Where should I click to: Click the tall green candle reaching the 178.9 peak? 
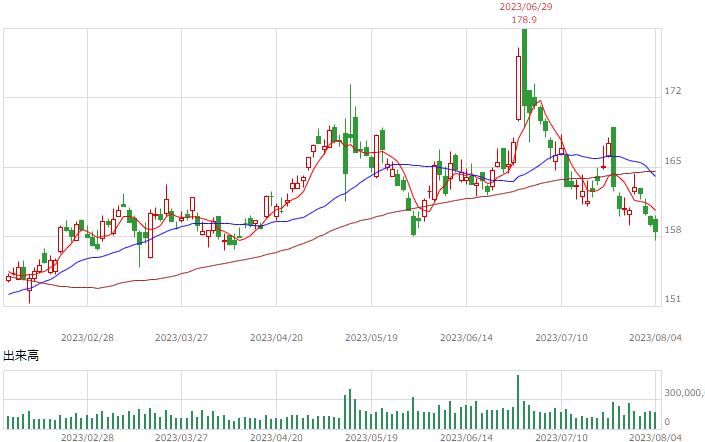(524, 67)
